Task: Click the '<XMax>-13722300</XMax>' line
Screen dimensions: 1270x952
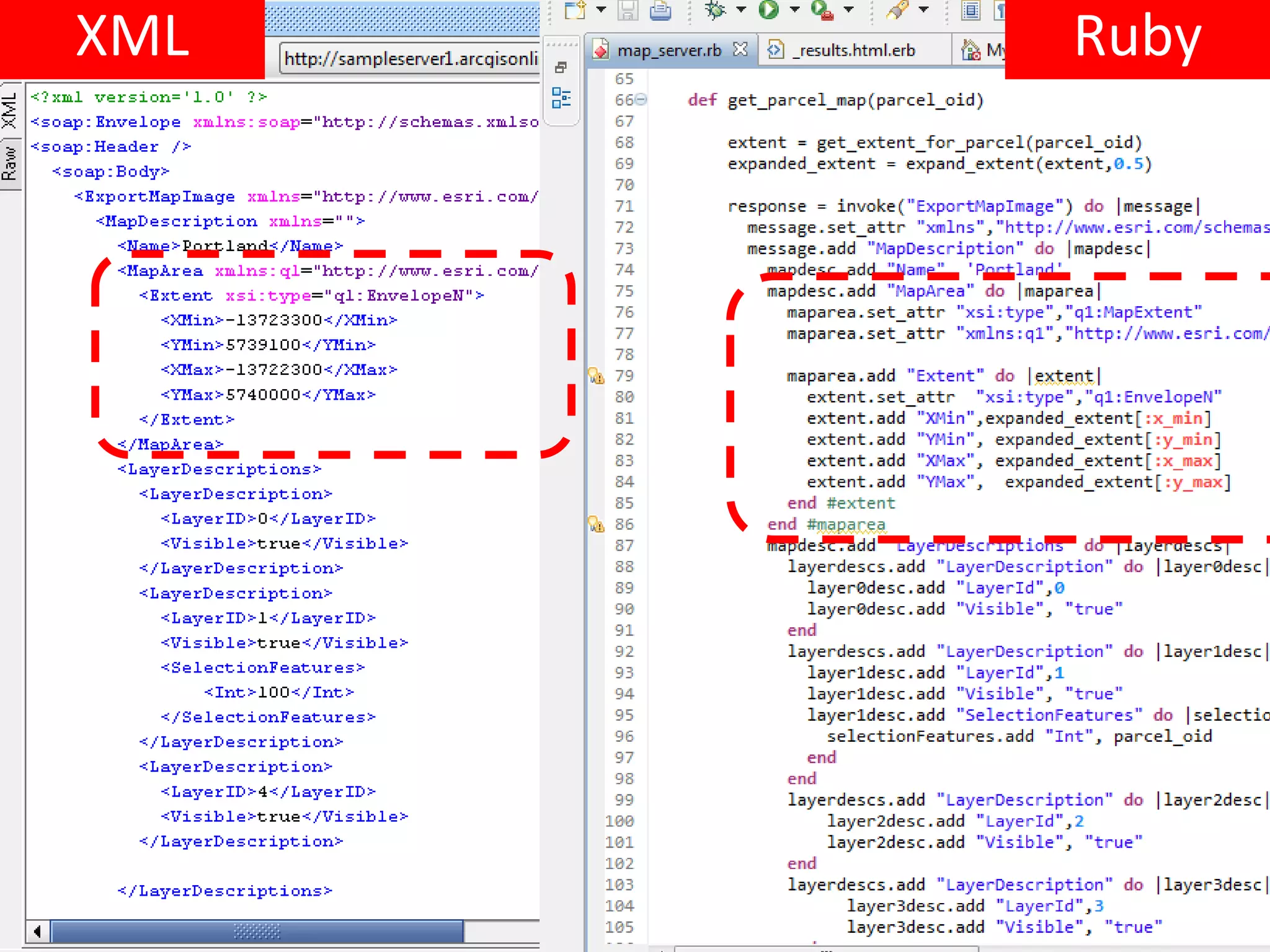Action: pos(279,370)
